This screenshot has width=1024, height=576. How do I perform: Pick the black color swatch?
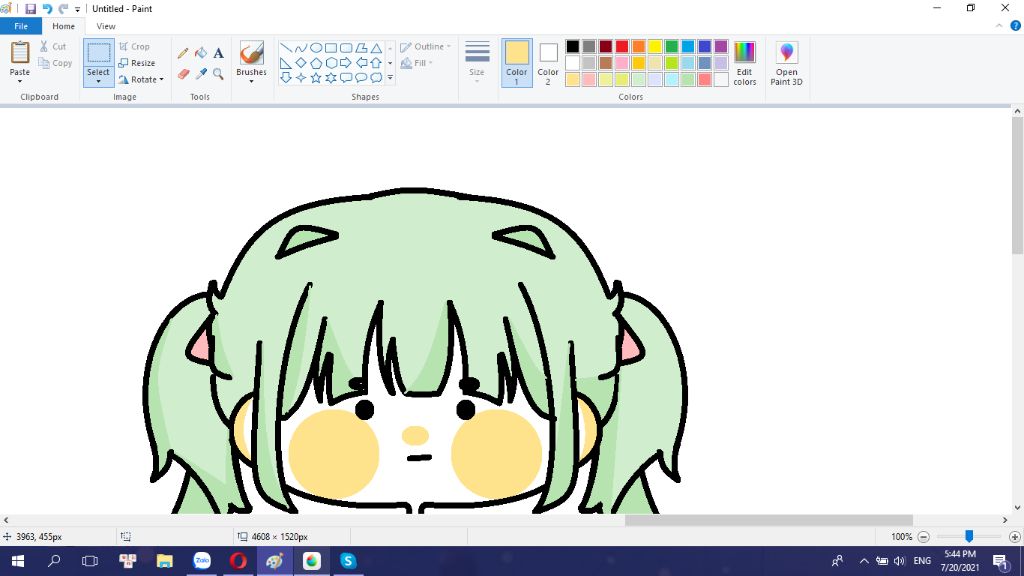pyautogui.click(x=573, y=46)
